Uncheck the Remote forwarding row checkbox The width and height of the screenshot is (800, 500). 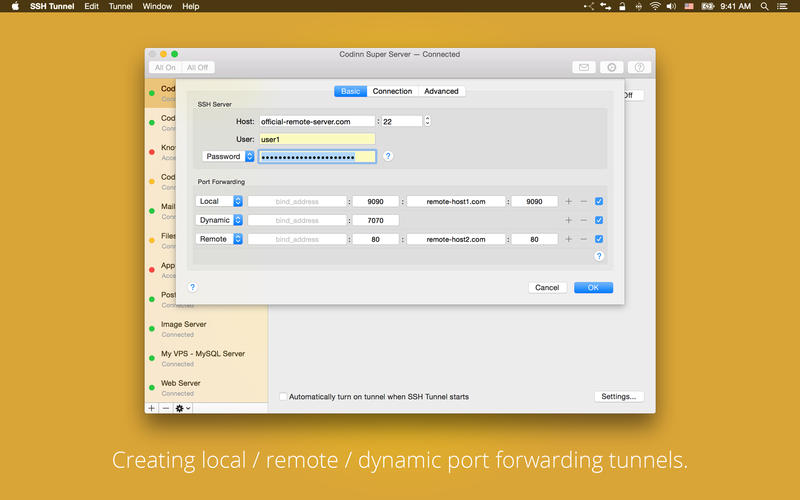click(599, 239)
